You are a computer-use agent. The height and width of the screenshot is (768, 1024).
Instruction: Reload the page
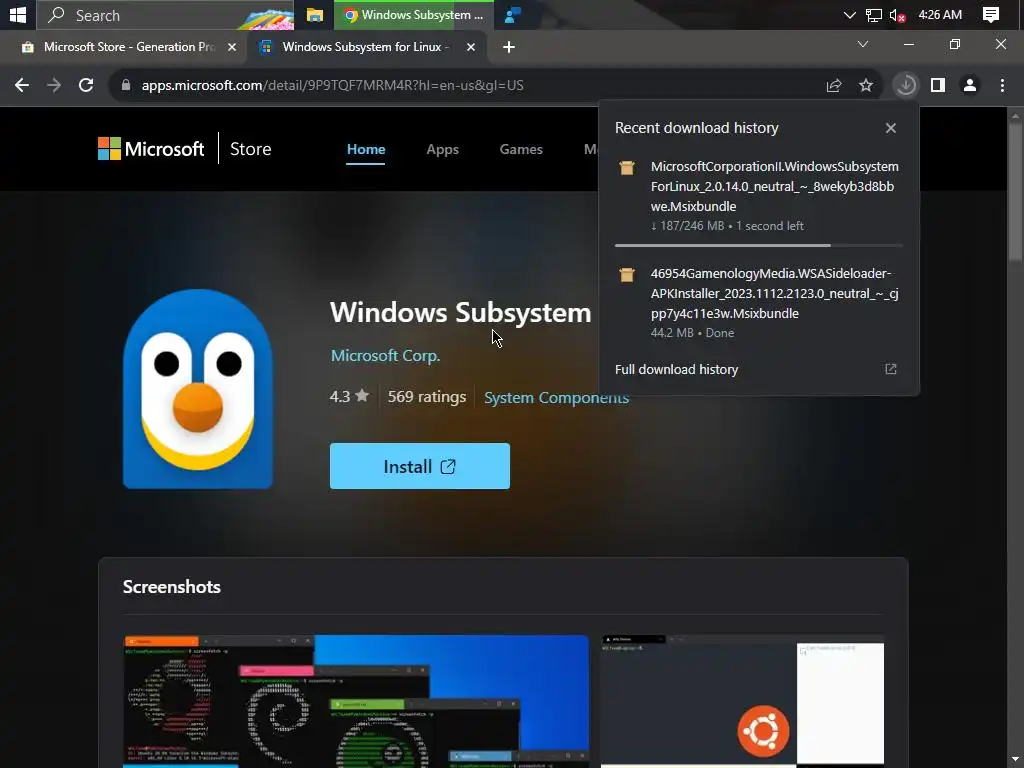pyautogui.click(x=86, y=85)
